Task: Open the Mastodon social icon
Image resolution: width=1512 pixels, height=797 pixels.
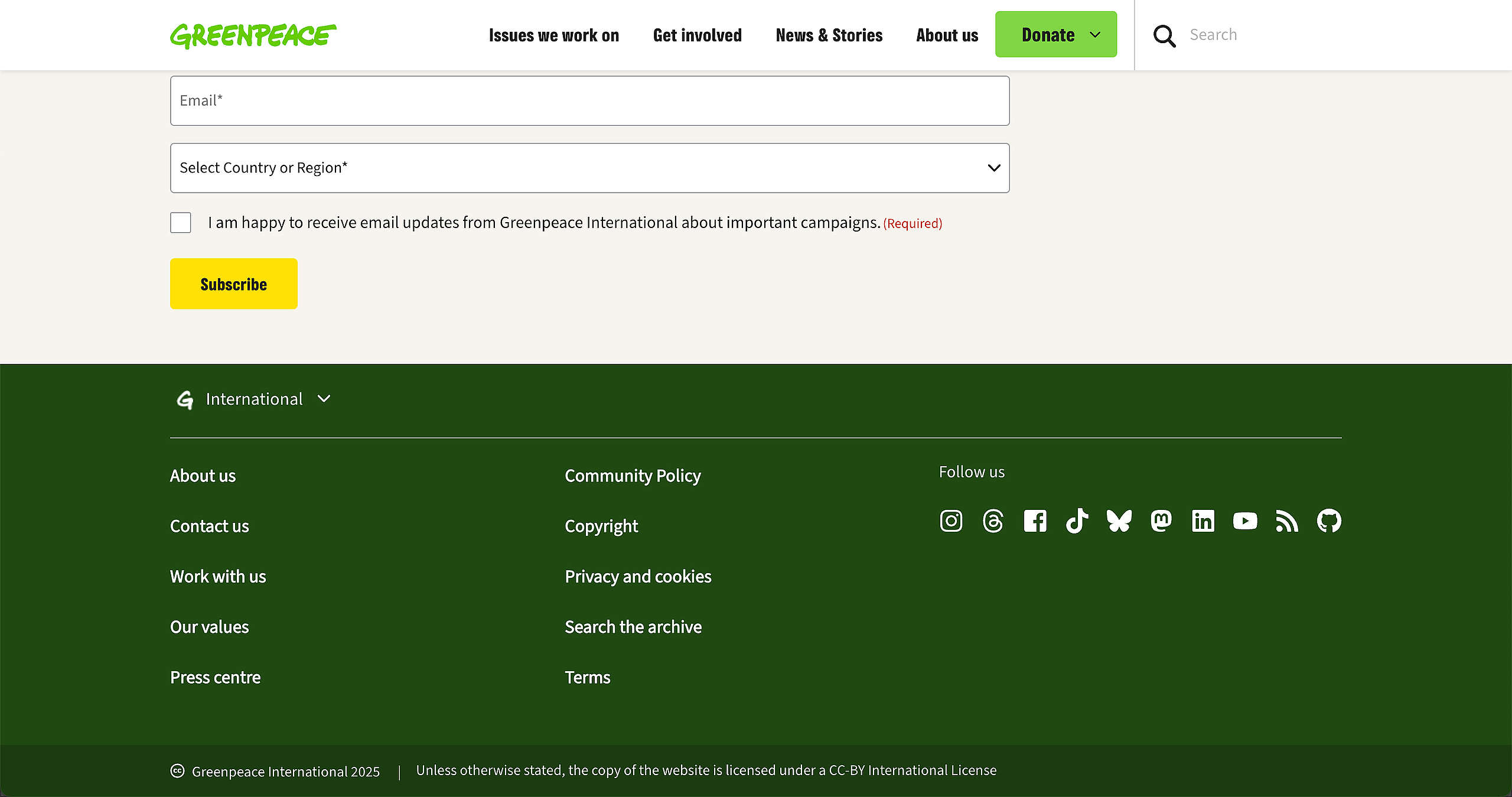Action: click(1161, 521)
